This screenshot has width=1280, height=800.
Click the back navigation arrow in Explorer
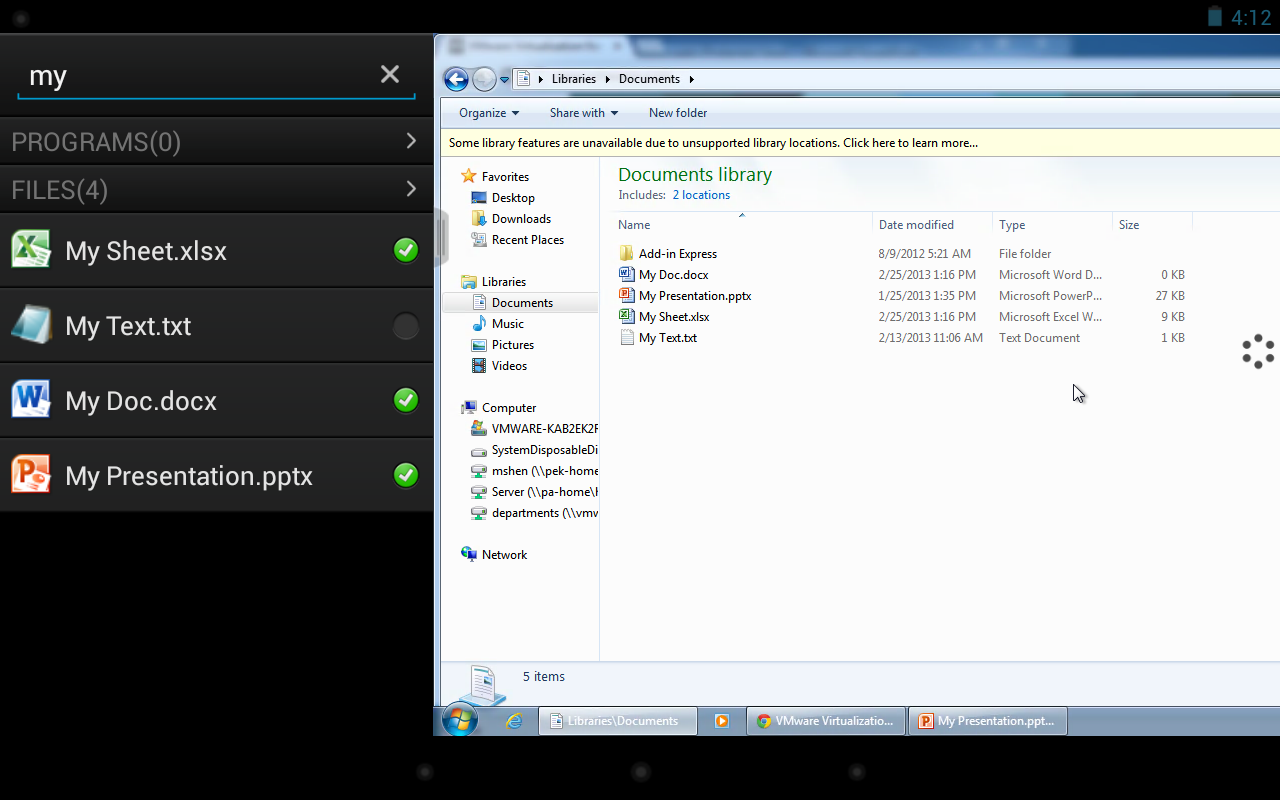[456, 79]
